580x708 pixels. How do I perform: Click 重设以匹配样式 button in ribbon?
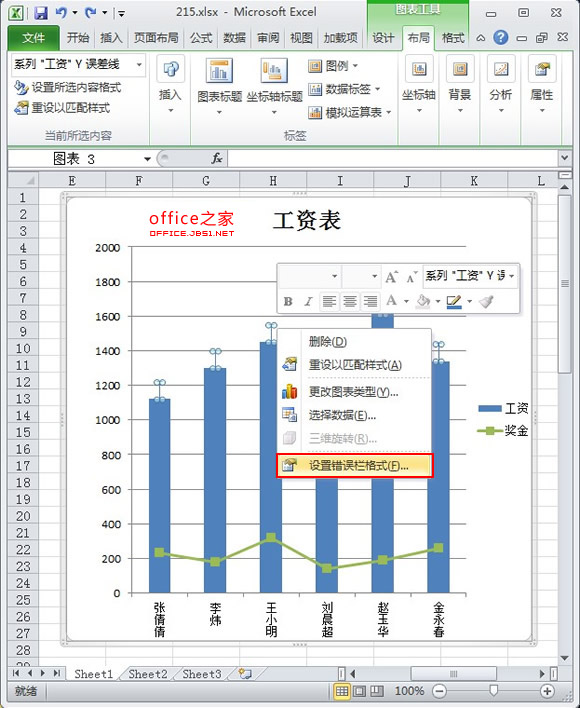pos(62,108)
